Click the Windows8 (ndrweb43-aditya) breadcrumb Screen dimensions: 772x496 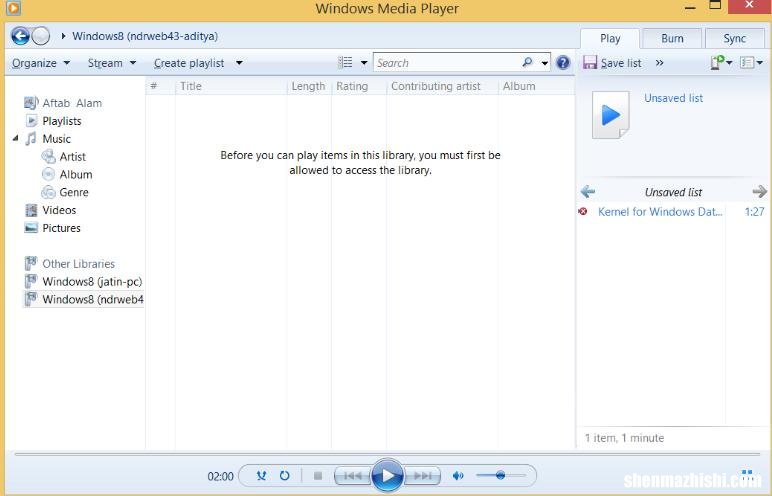tap(145, 36)
